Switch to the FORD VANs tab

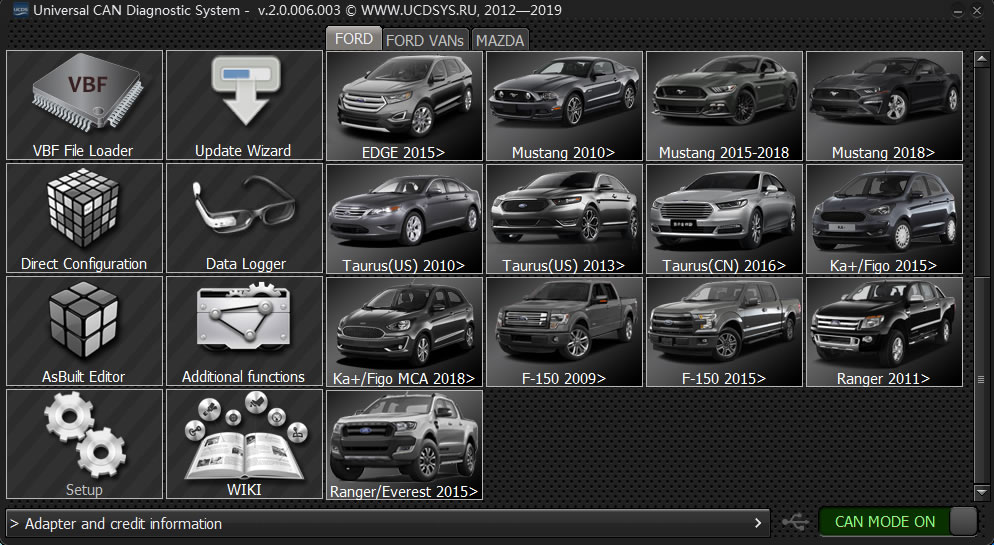point(425,40)
